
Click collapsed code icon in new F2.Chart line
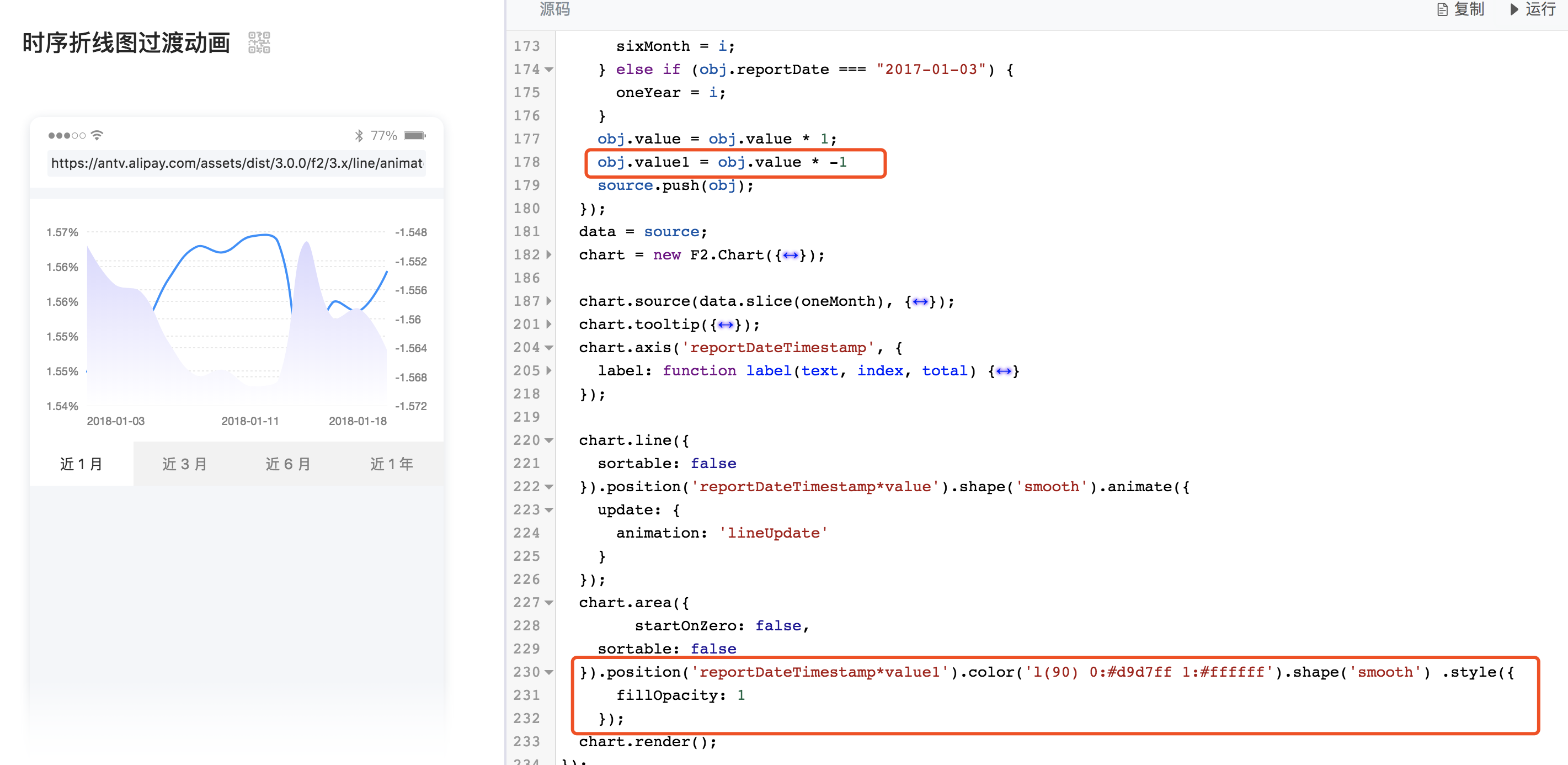coord(790,255)
